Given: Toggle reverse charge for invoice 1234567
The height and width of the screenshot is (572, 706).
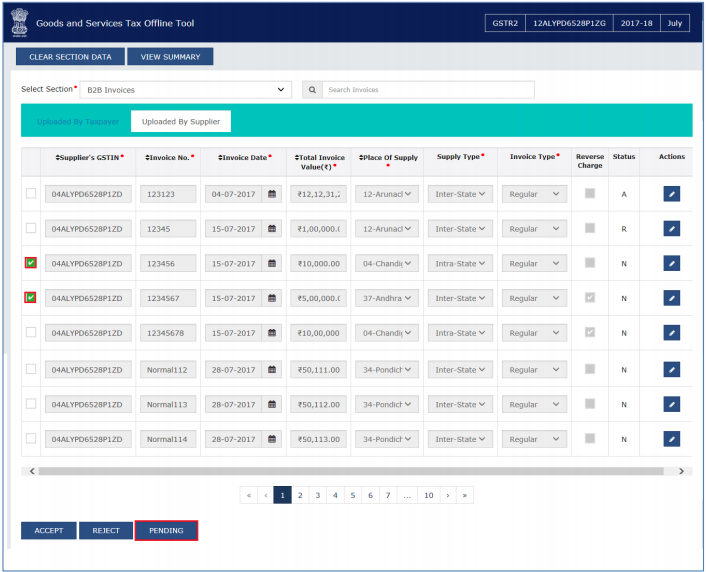Looking at the screenshot, I should click(x=590, y=298).
